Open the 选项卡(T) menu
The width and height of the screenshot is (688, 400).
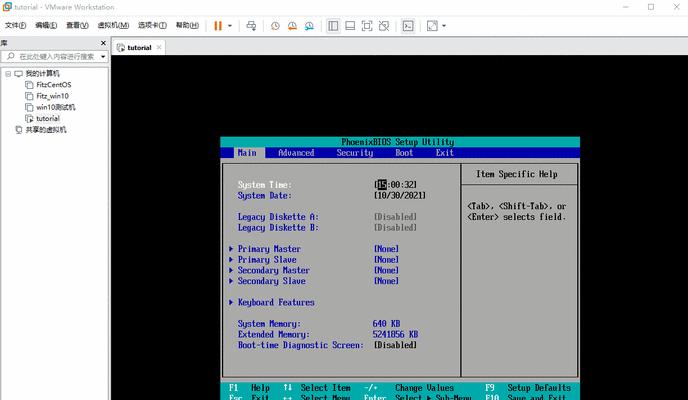(152, 25)
